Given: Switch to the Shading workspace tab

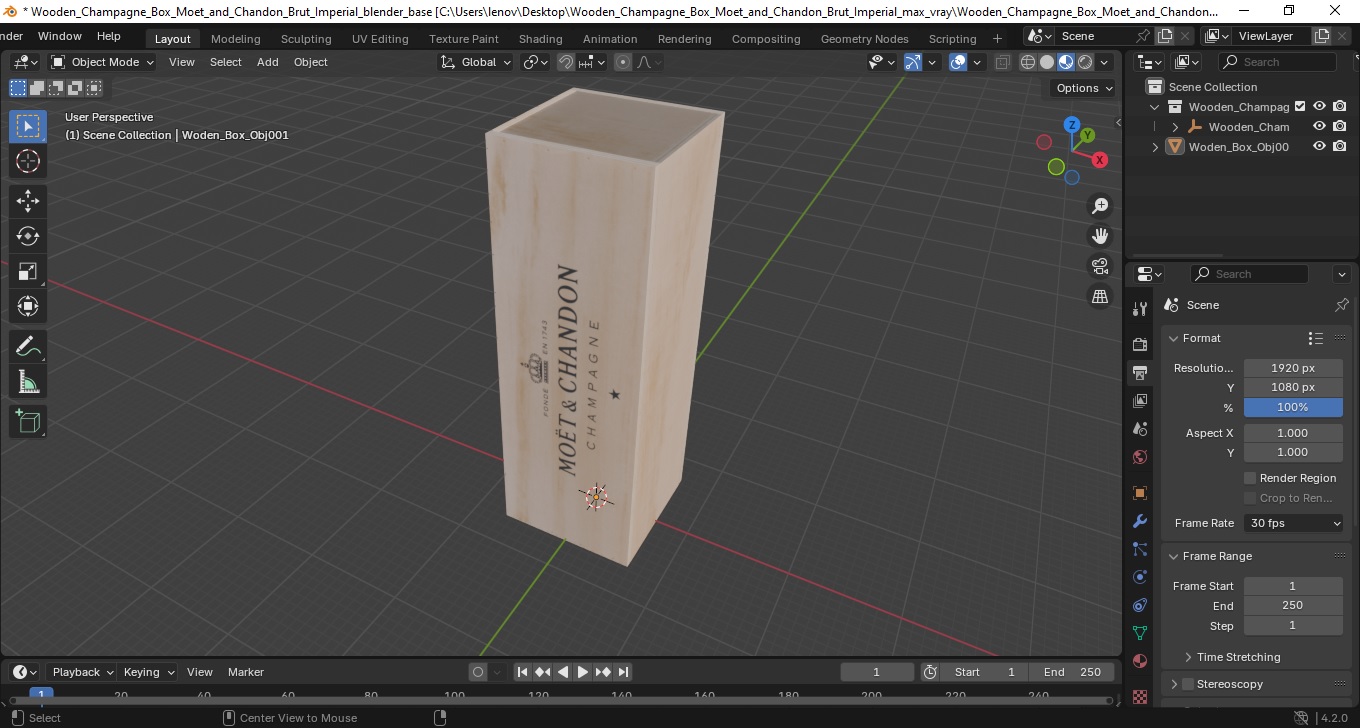Looking at the screenshot, I should pyautogui.click(x=540, y=39).
